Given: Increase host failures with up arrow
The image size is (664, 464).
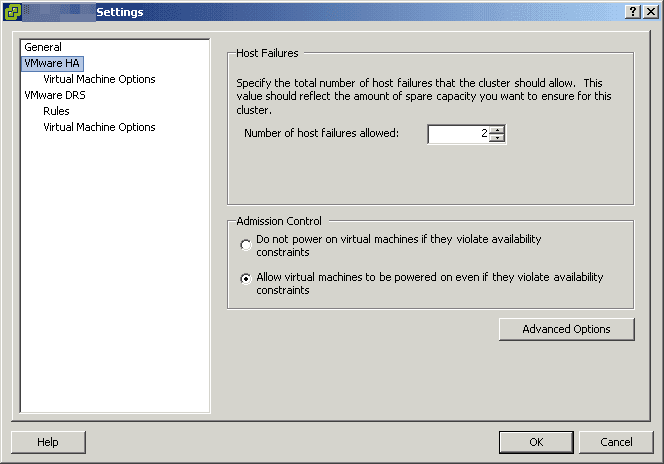Looking at the screenshot, I should tap(498, 130).
